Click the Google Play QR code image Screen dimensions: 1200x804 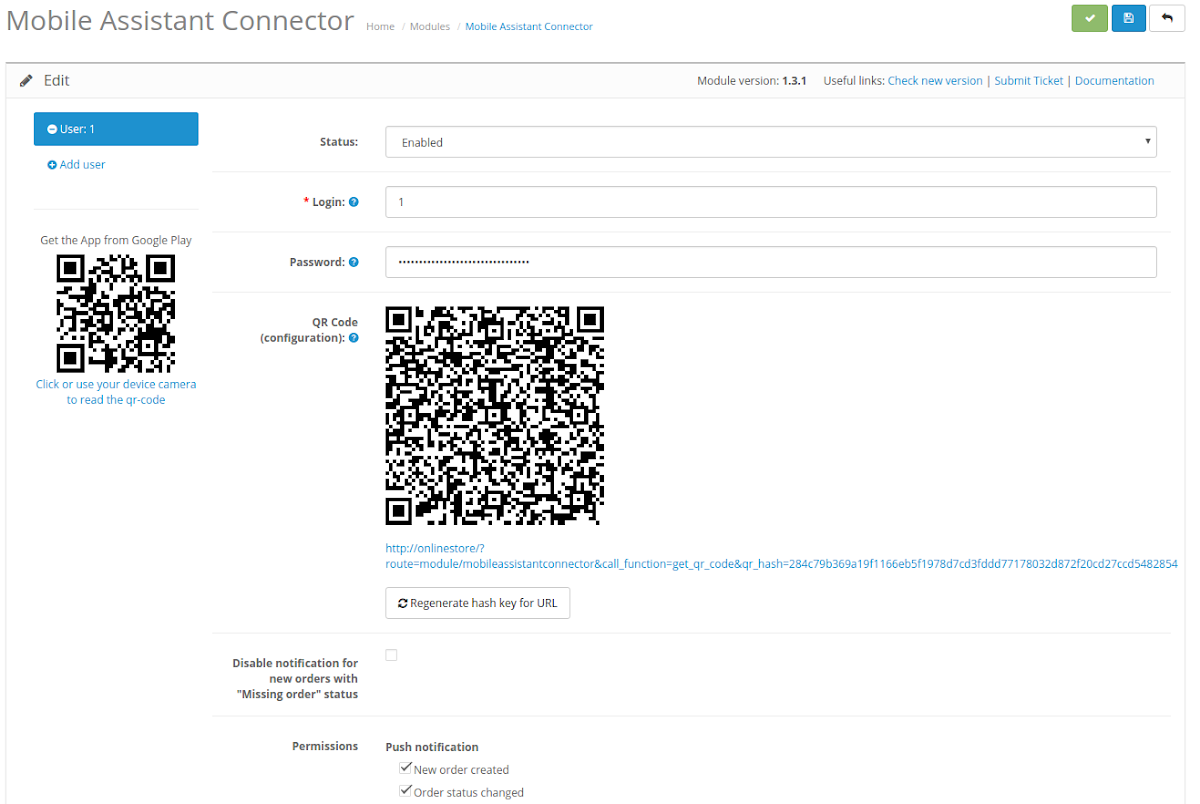(116, 313)
